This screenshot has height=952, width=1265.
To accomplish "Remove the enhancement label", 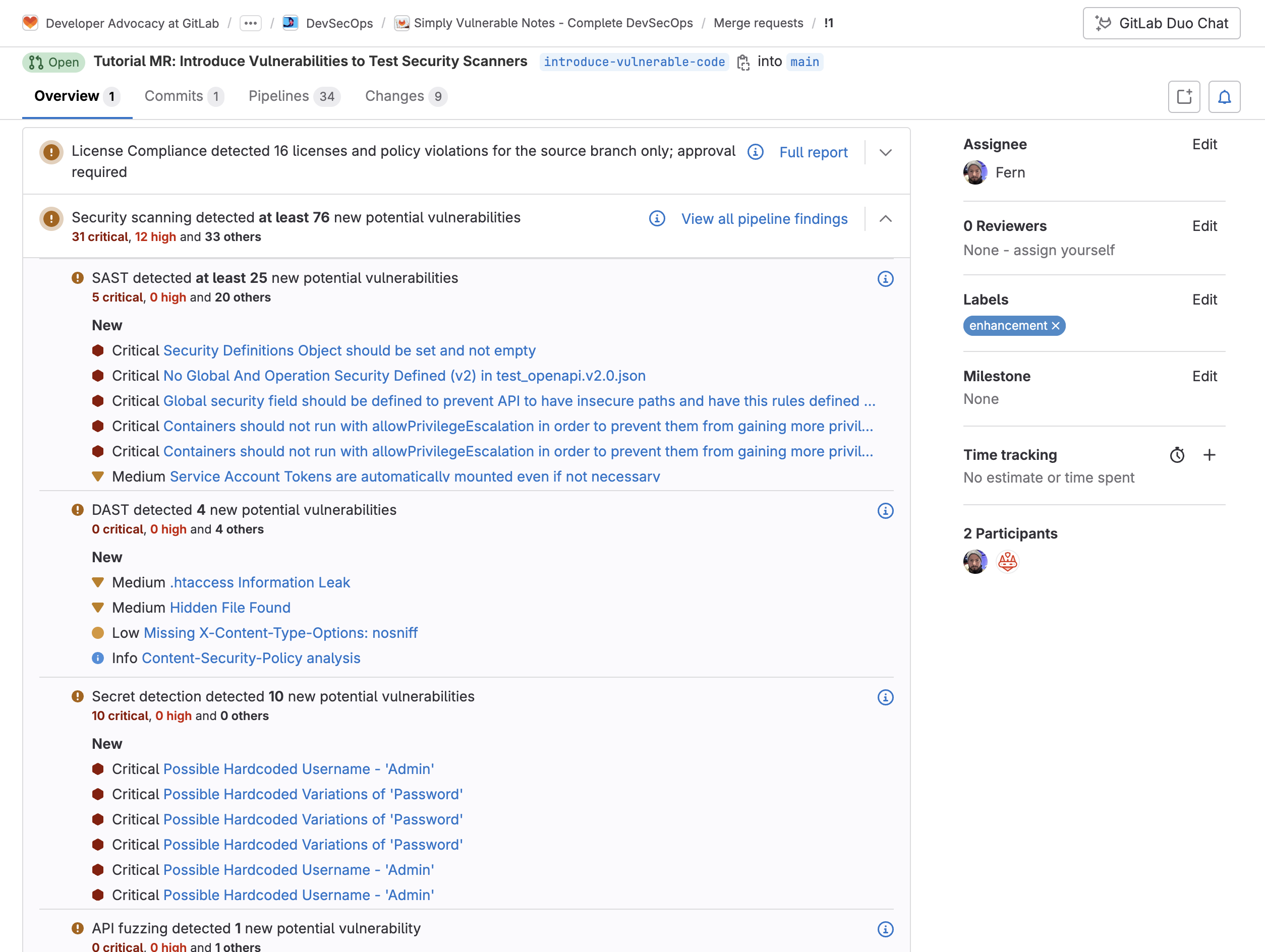I will tap(1055, 326).
